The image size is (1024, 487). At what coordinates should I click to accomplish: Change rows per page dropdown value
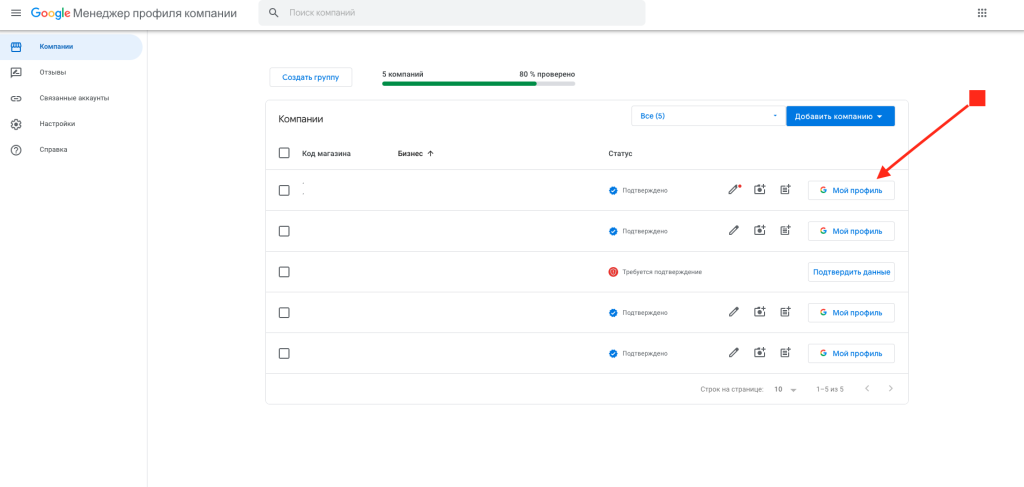pos(785,389)
